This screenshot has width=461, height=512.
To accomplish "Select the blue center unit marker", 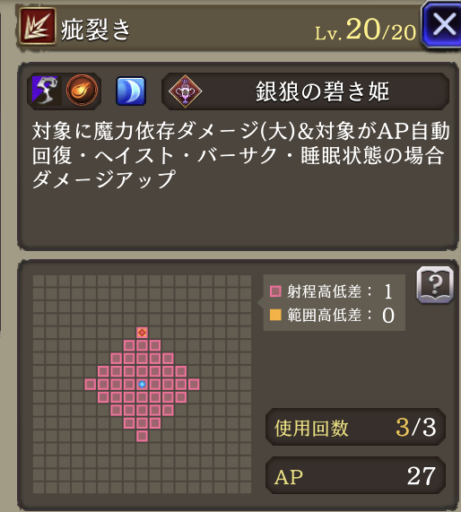I will pos(142,384).
